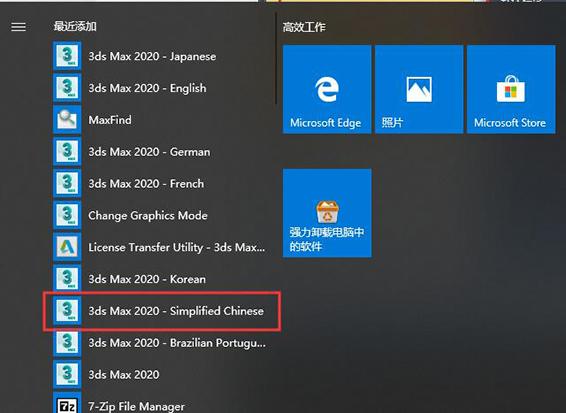Click the 3ds Max 2020 - English icon

click(67, 88)
